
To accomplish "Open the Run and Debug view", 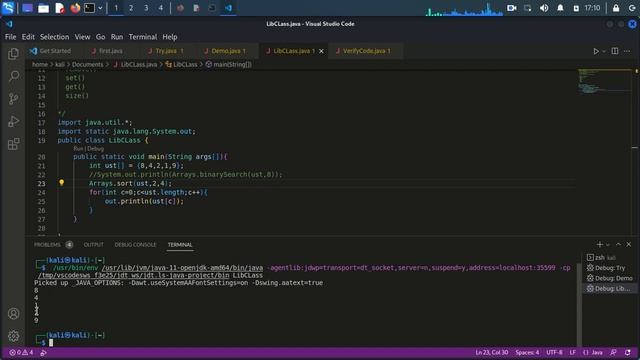I will 13,121.
